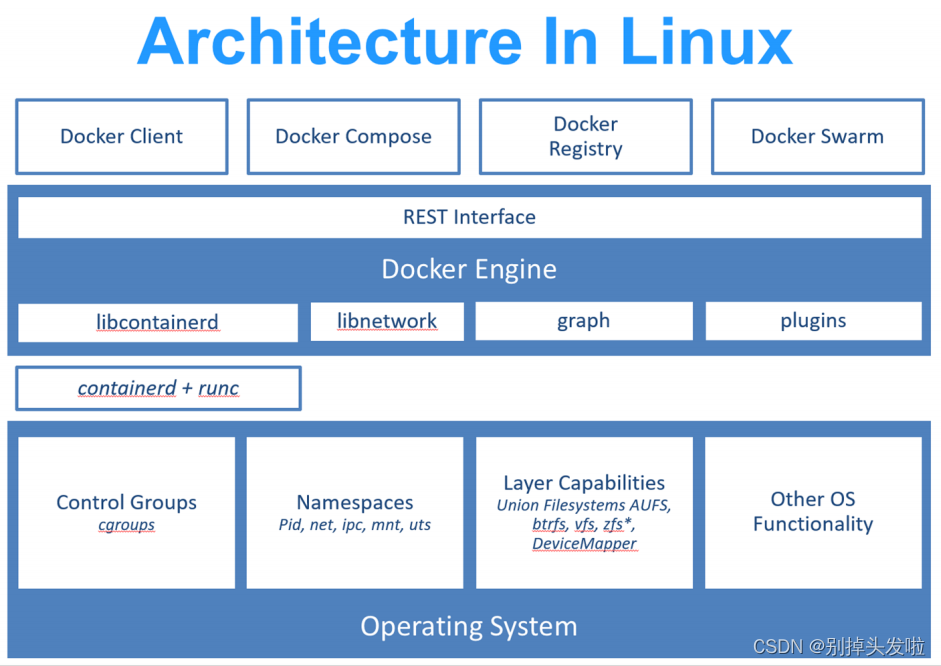
Task: Click the Docker Registry box
Action: point(586,137)
